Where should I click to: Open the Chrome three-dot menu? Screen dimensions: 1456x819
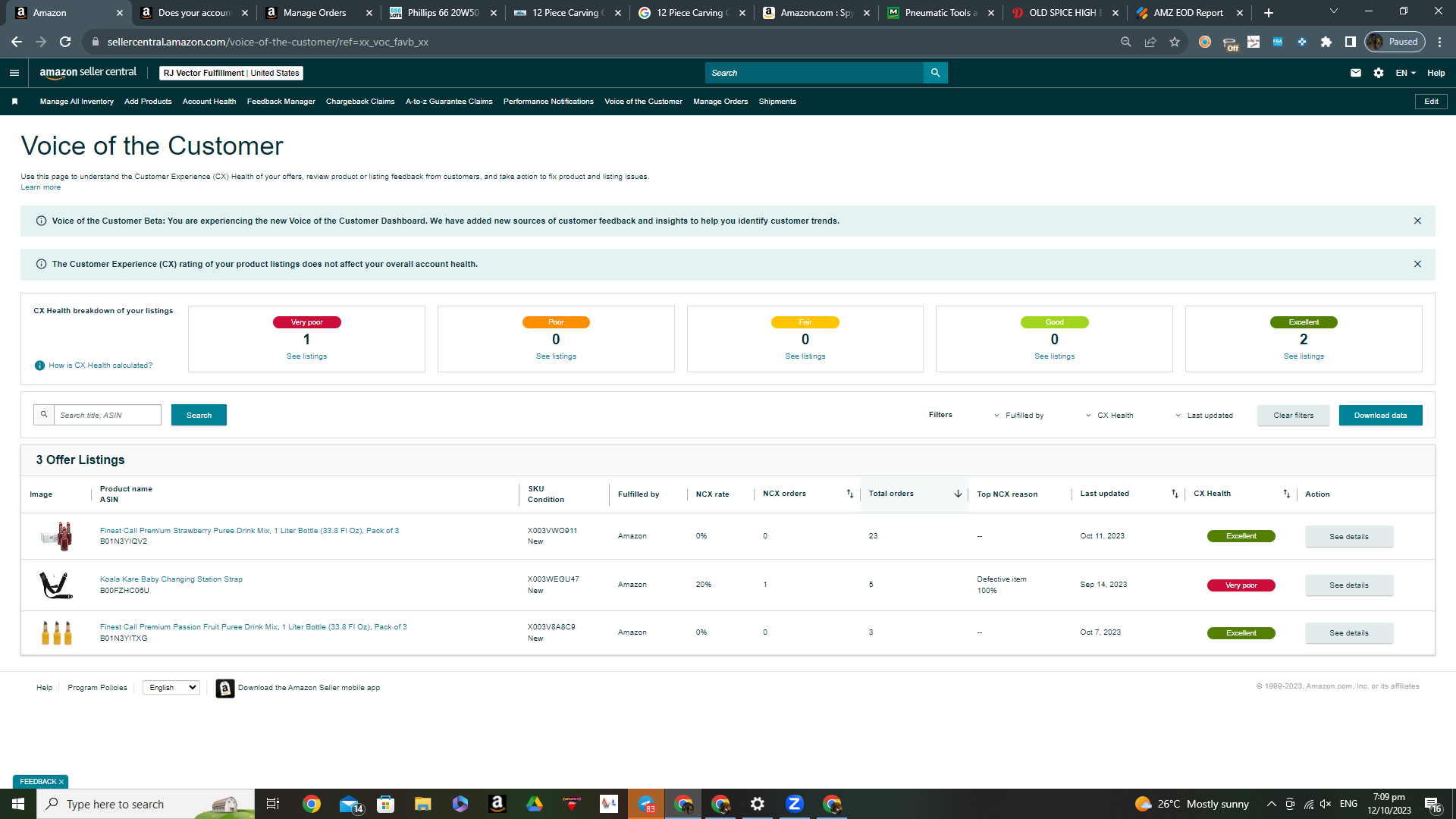pyautogui.click(x=1440, y=42)
